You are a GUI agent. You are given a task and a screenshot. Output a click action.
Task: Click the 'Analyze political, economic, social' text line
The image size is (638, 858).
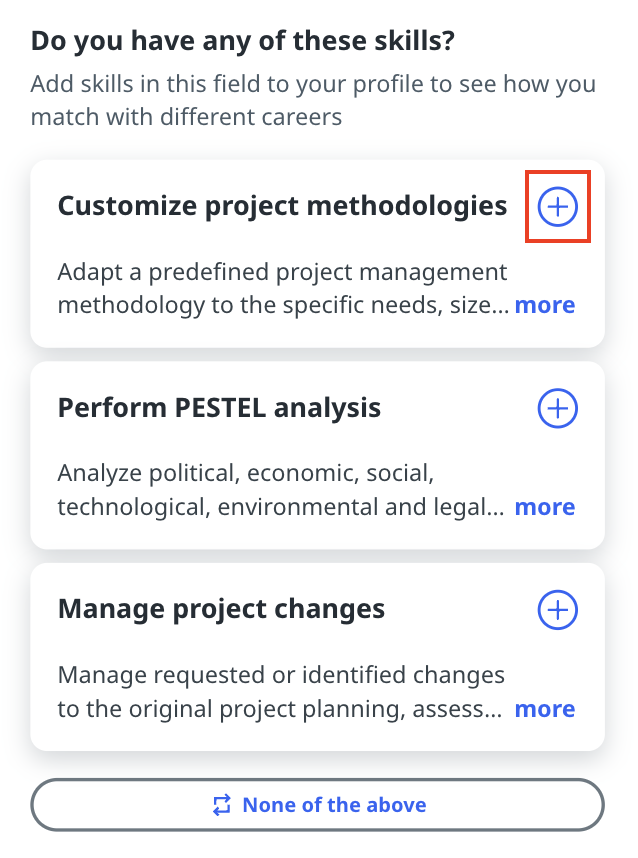coord(245,473)
